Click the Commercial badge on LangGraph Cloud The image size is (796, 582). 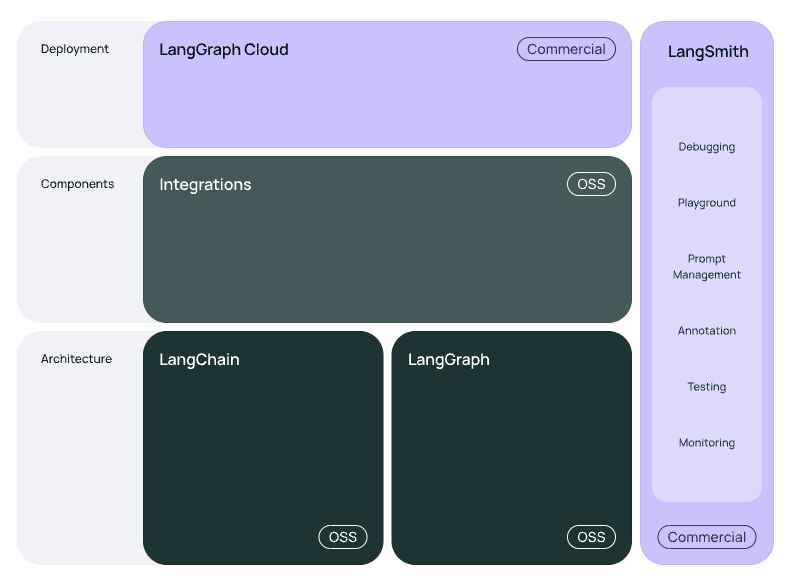point(566,49)
